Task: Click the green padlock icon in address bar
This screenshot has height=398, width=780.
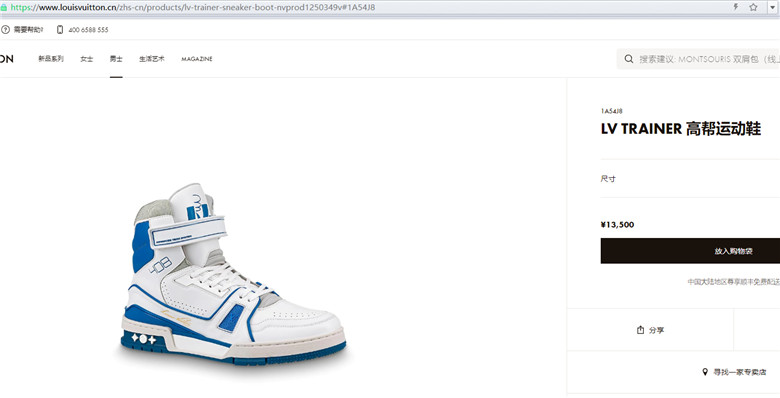Action: click(x=3, y=8)
